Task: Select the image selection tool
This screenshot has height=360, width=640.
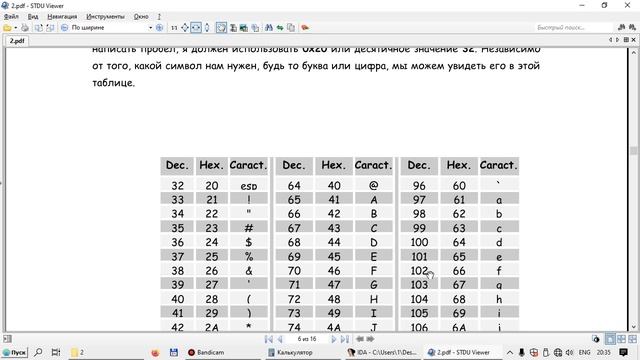Action: [244, 28]
